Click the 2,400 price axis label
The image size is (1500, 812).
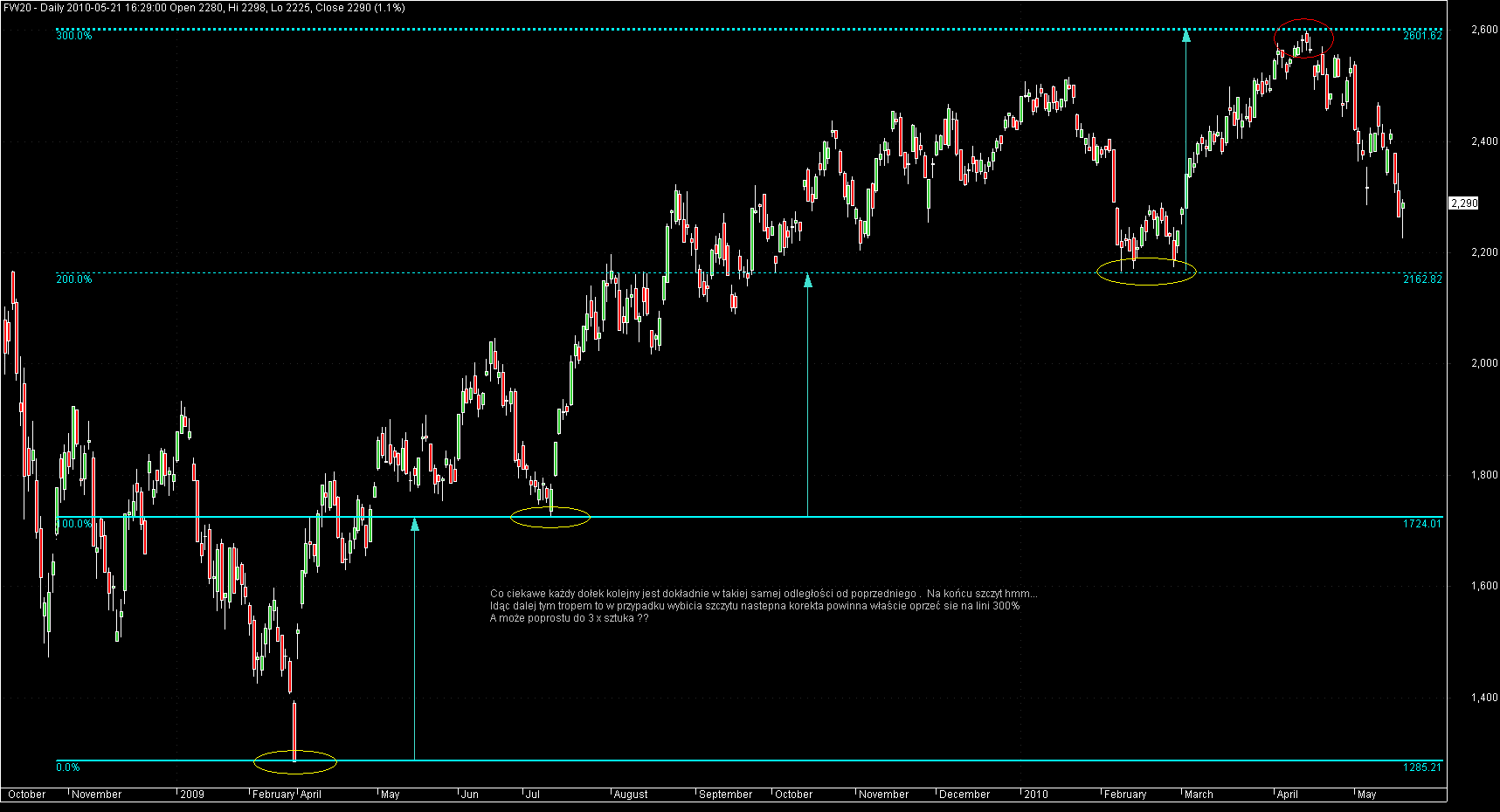1484,141
